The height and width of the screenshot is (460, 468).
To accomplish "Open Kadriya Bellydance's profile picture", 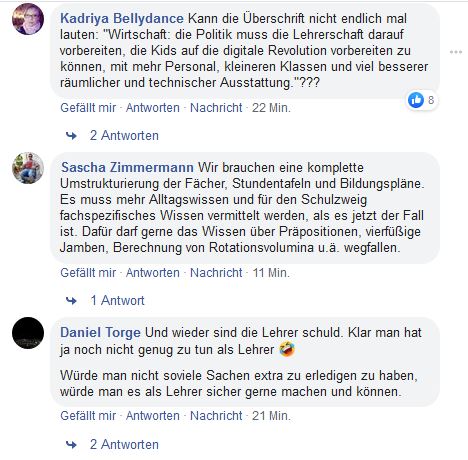I will coord(28,19).
